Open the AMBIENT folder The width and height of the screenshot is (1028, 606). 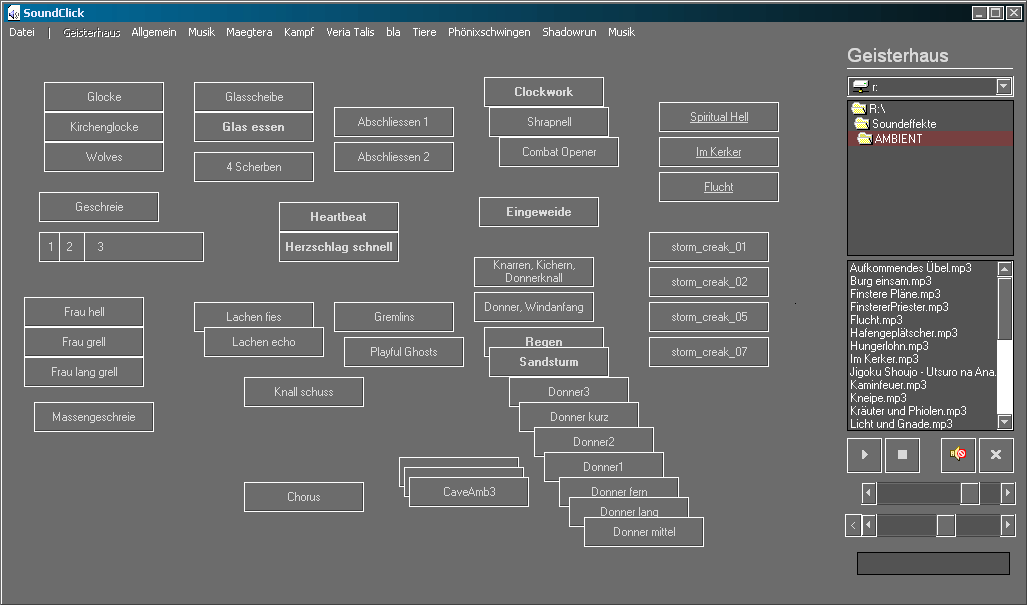pos(897,139)
